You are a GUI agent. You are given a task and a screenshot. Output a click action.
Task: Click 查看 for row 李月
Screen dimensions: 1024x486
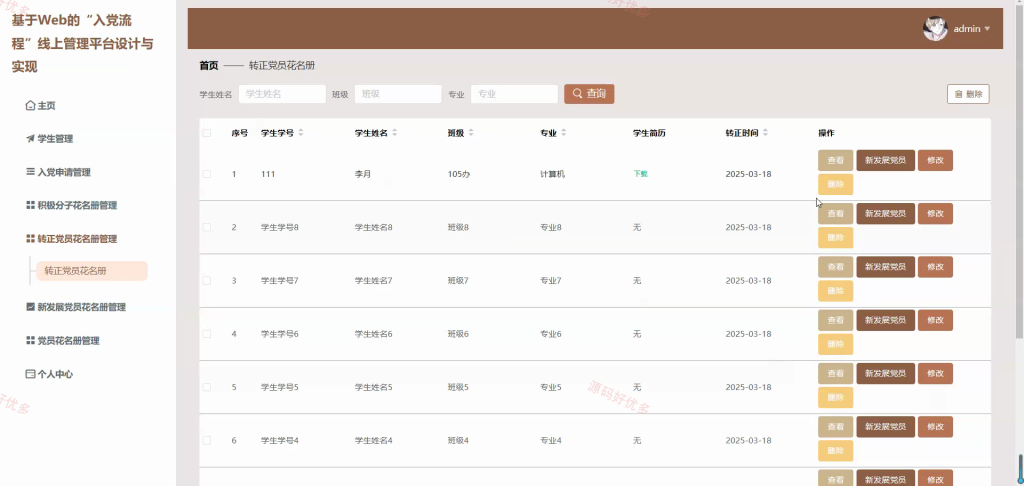pyautogui.click(x=835, y=160)
